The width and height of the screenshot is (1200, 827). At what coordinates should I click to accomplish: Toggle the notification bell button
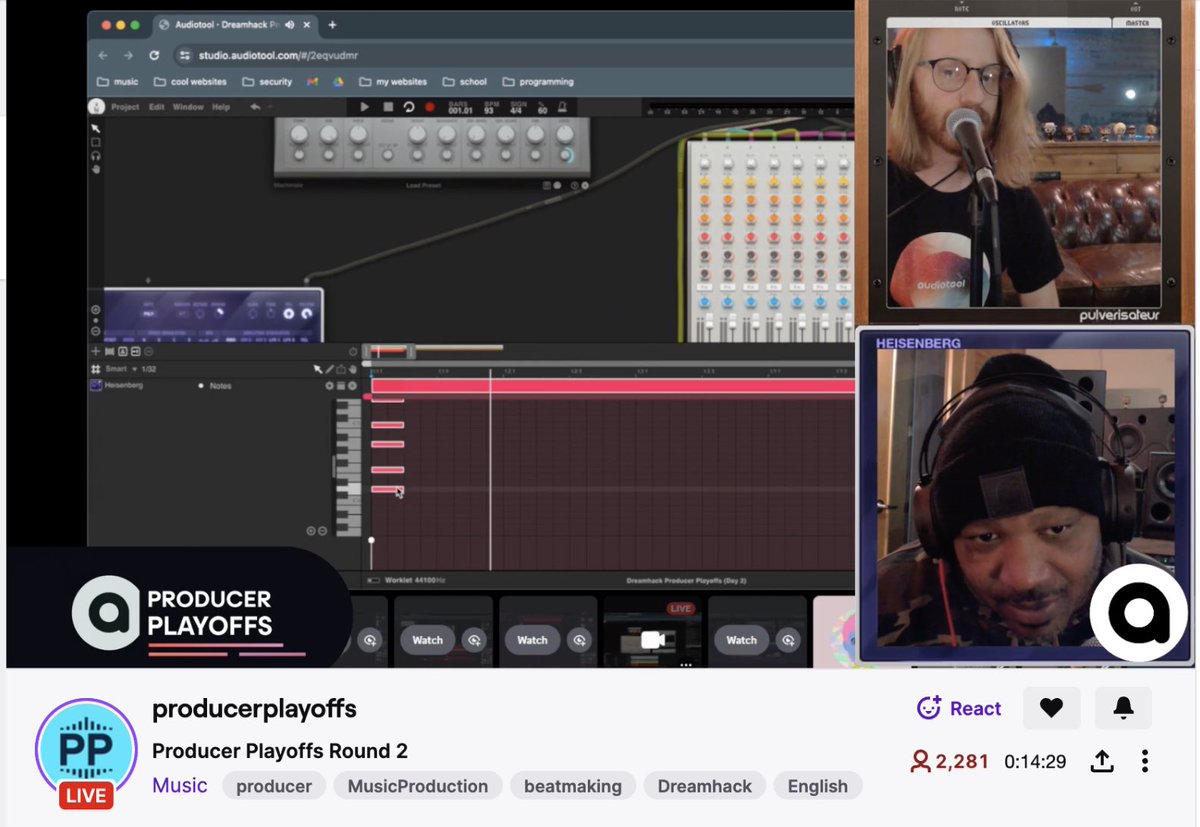pyautogui.click(x=1123, y=708)
